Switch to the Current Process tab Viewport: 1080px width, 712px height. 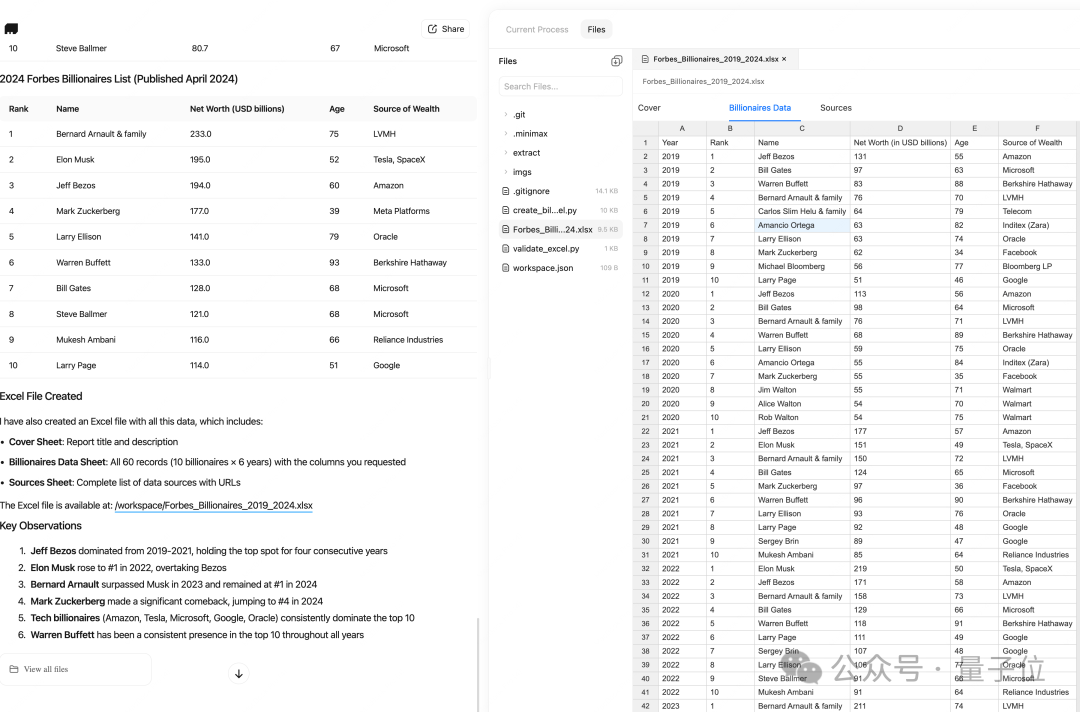(x=537, y=30)
